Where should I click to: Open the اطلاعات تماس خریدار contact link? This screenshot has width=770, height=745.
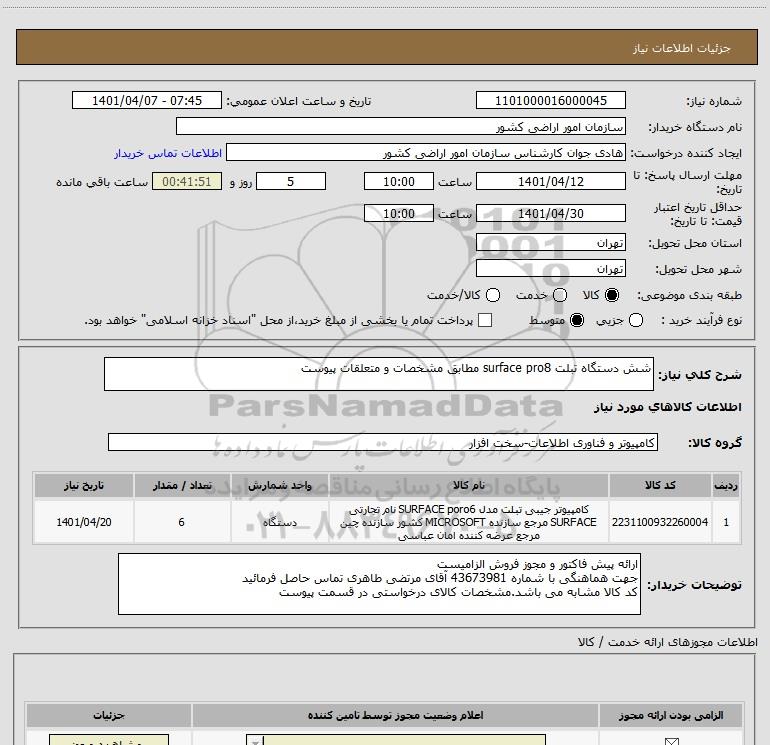coord(168,153)
